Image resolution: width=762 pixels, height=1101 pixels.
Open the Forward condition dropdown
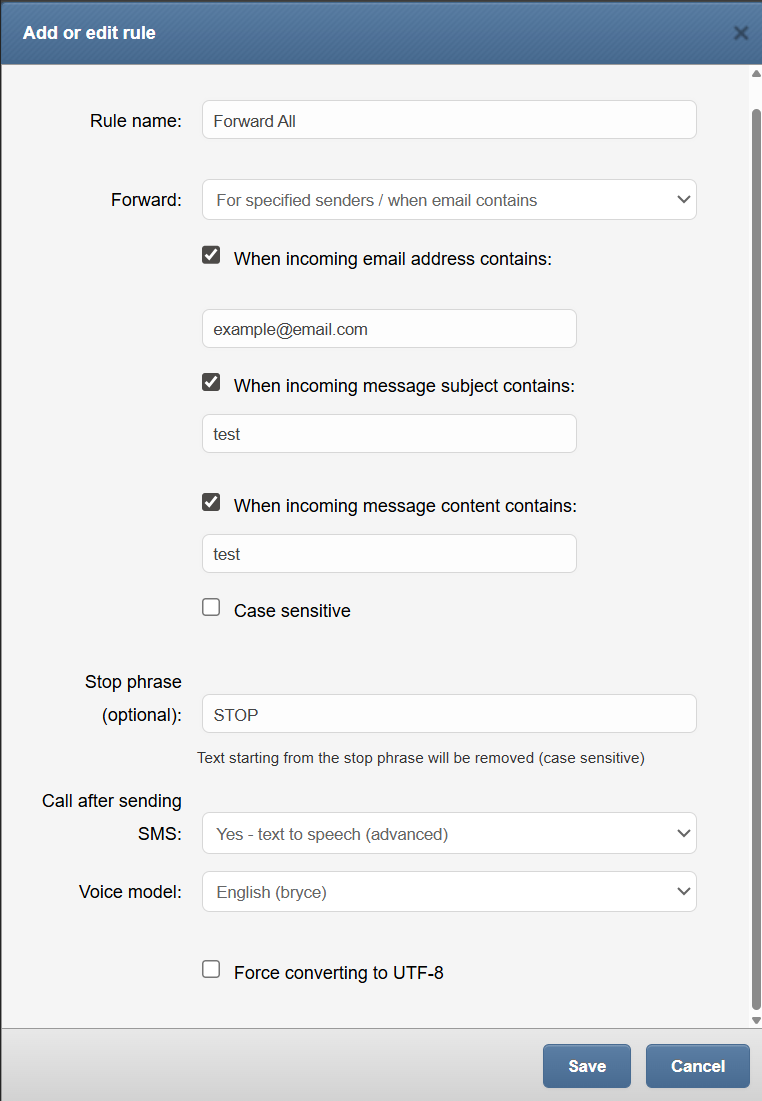[449, 200]
